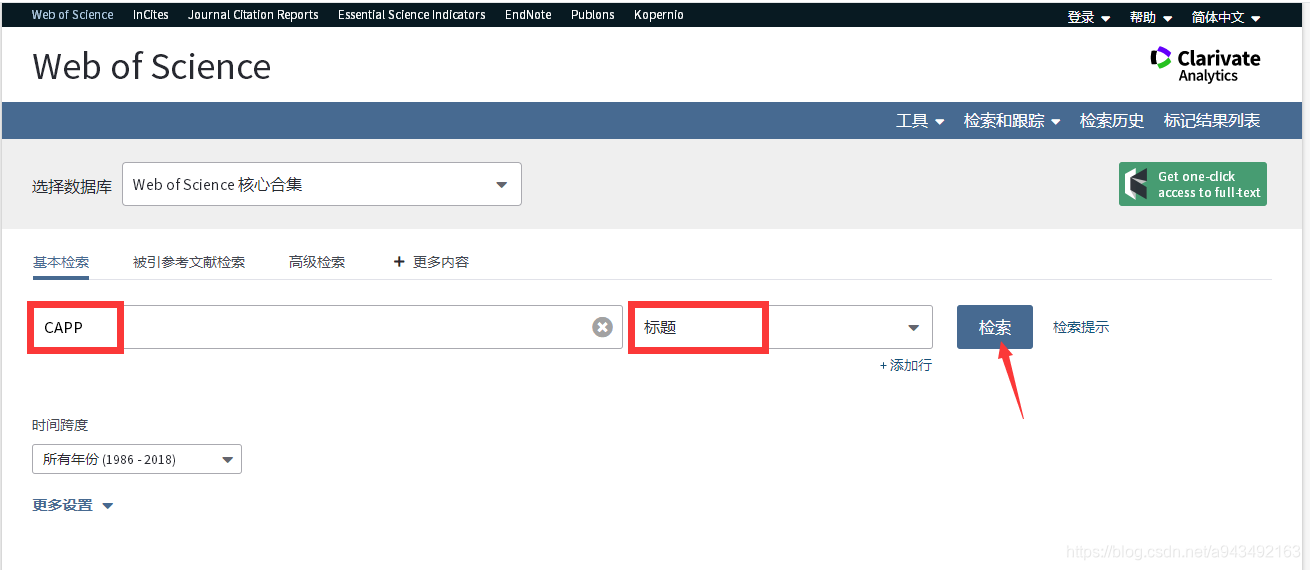Image resolution: width=1310 pixels, height=570 pixels.
Task: Click the 时间跨度 label
Action: [60, 425]
